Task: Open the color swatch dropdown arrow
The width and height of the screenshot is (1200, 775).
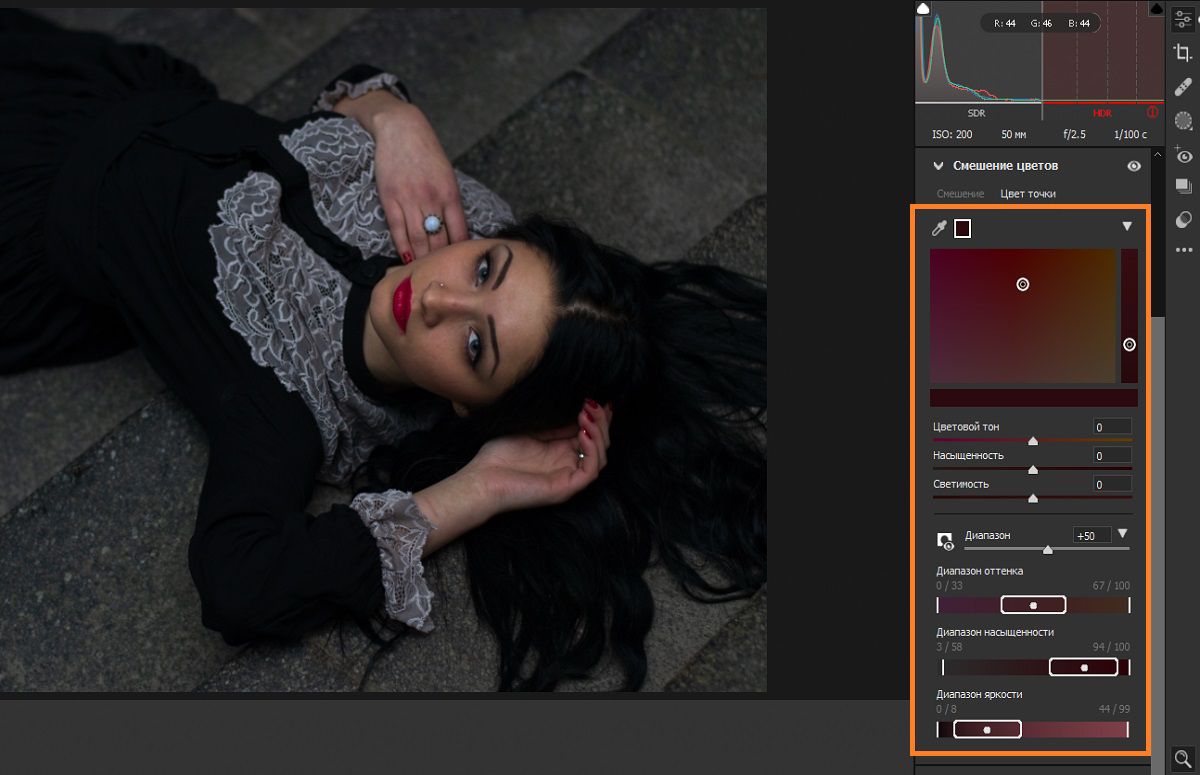Action: (x=1127, y=227)
